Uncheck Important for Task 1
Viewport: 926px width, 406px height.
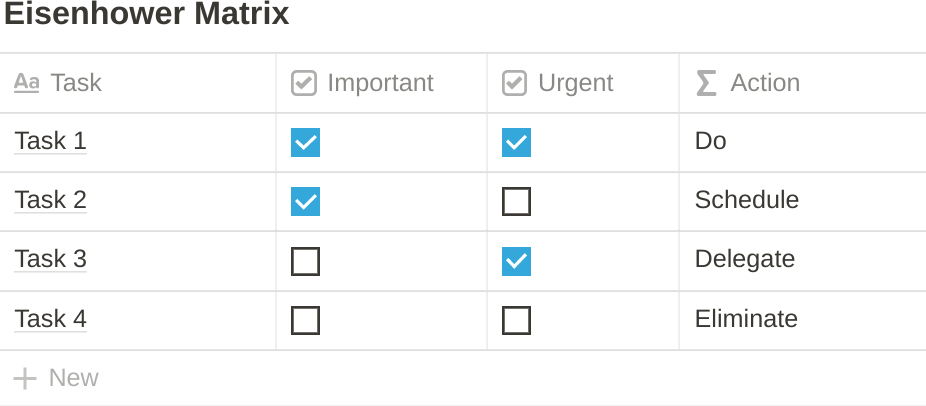coord(305,143)
